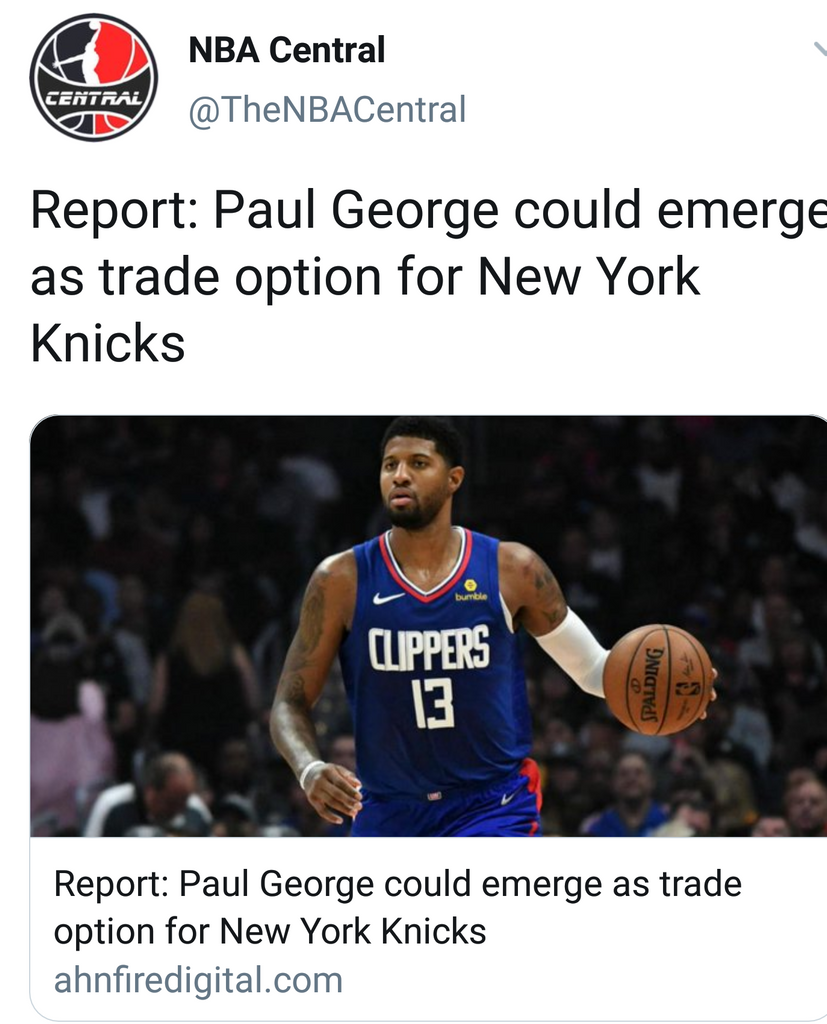Screen dimensions: 827x1024
Task: Visit ahnfiredigital.com from the card
Action: (x=198, y=980)
